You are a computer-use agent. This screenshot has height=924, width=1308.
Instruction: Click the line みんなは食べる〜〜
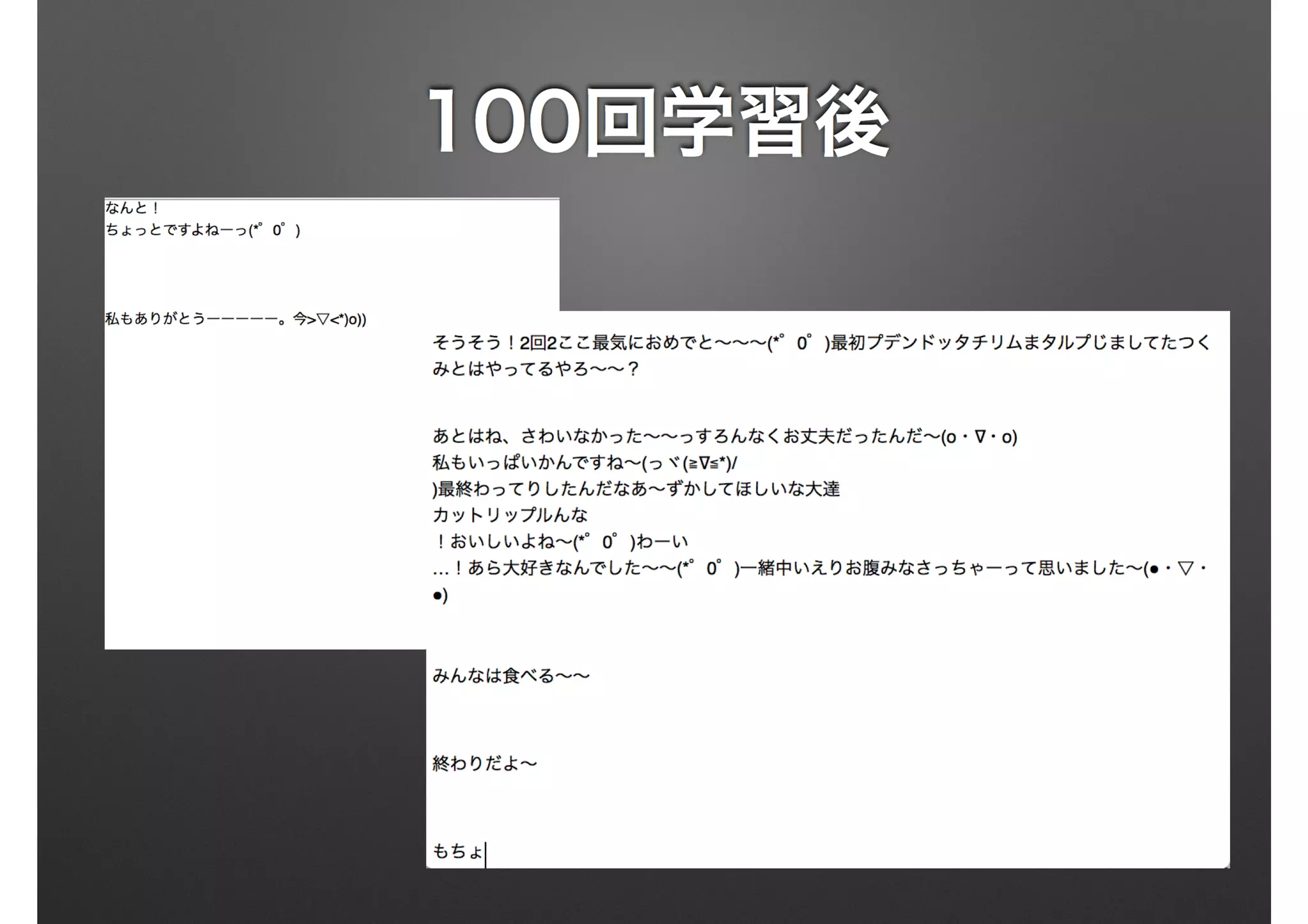[x=511, y=676]
